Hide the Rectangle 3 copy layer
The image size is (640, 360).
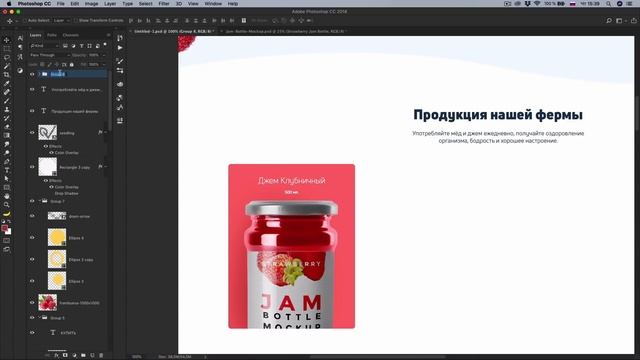point(32,167)
